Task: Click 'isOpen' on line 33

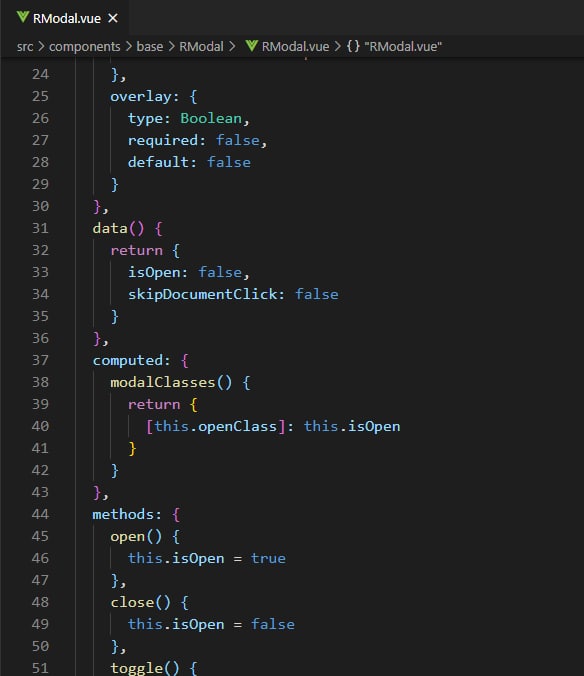Action: (x=154, y=272)
